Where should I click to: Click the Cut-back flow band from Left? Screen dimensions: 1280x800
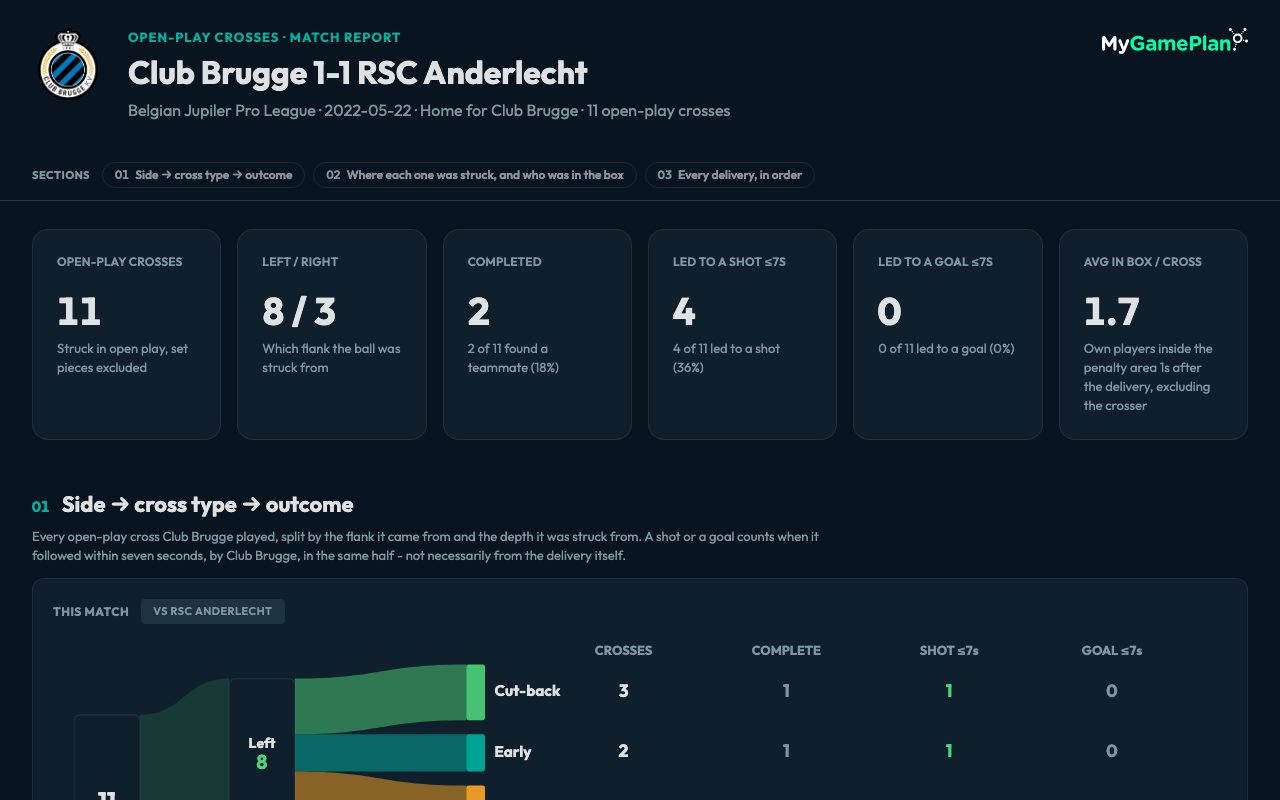[380, 697]
